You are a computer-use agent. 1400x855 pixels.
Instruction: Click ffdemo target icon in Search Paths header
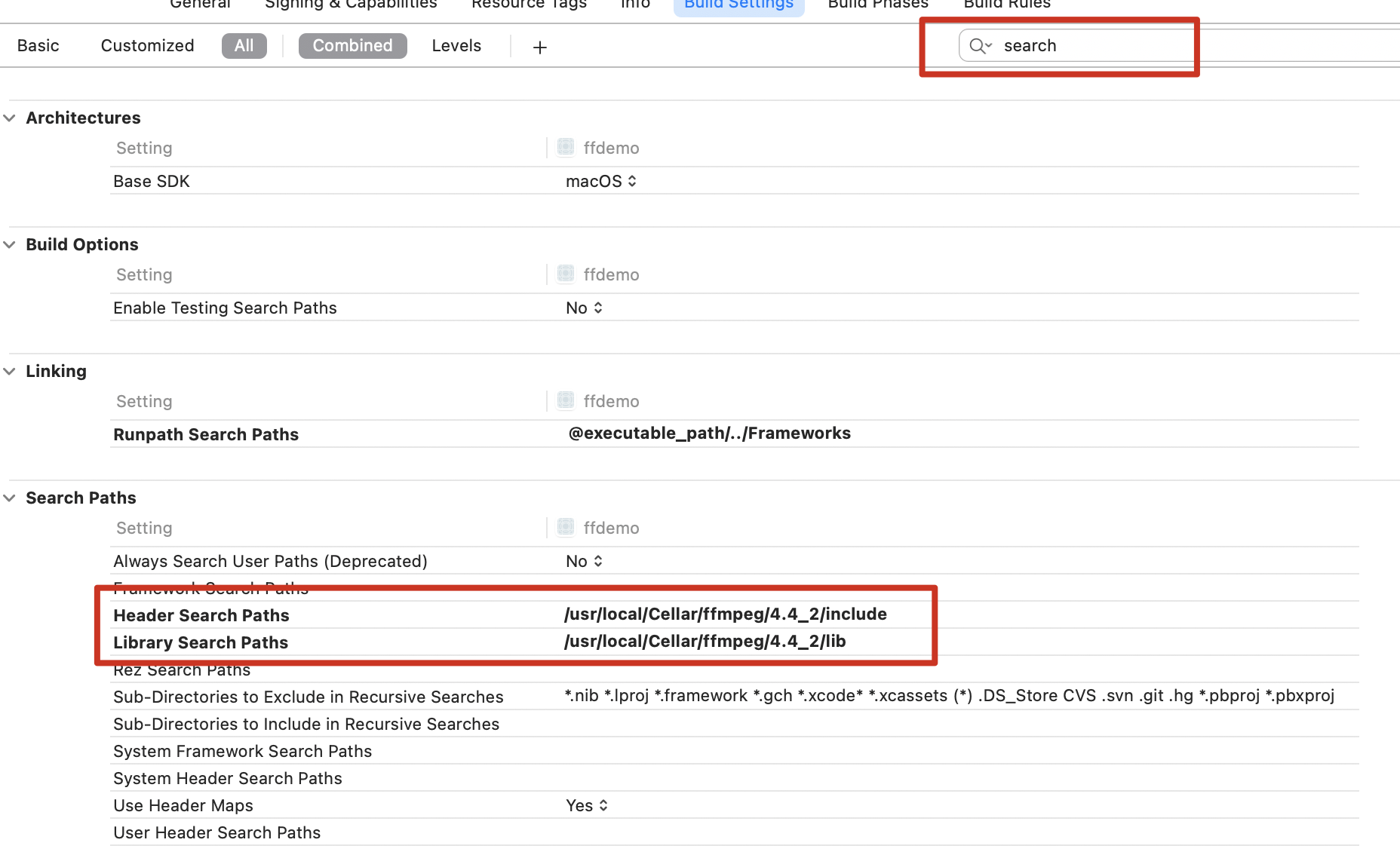point(566,527)
